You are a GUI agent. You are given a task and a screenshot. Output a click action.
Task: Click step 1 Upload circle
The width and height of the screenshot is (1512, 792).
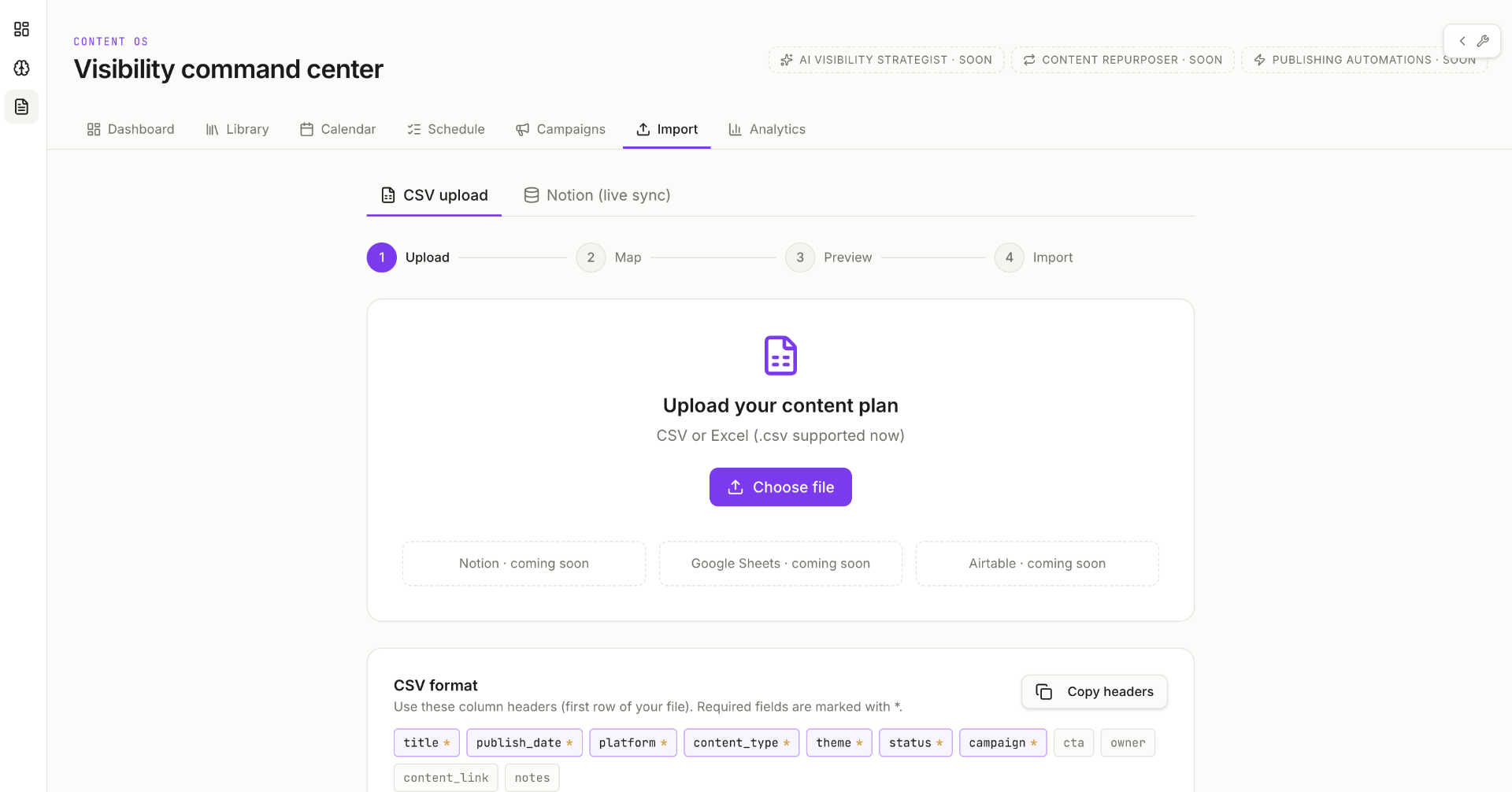point(382,257)
